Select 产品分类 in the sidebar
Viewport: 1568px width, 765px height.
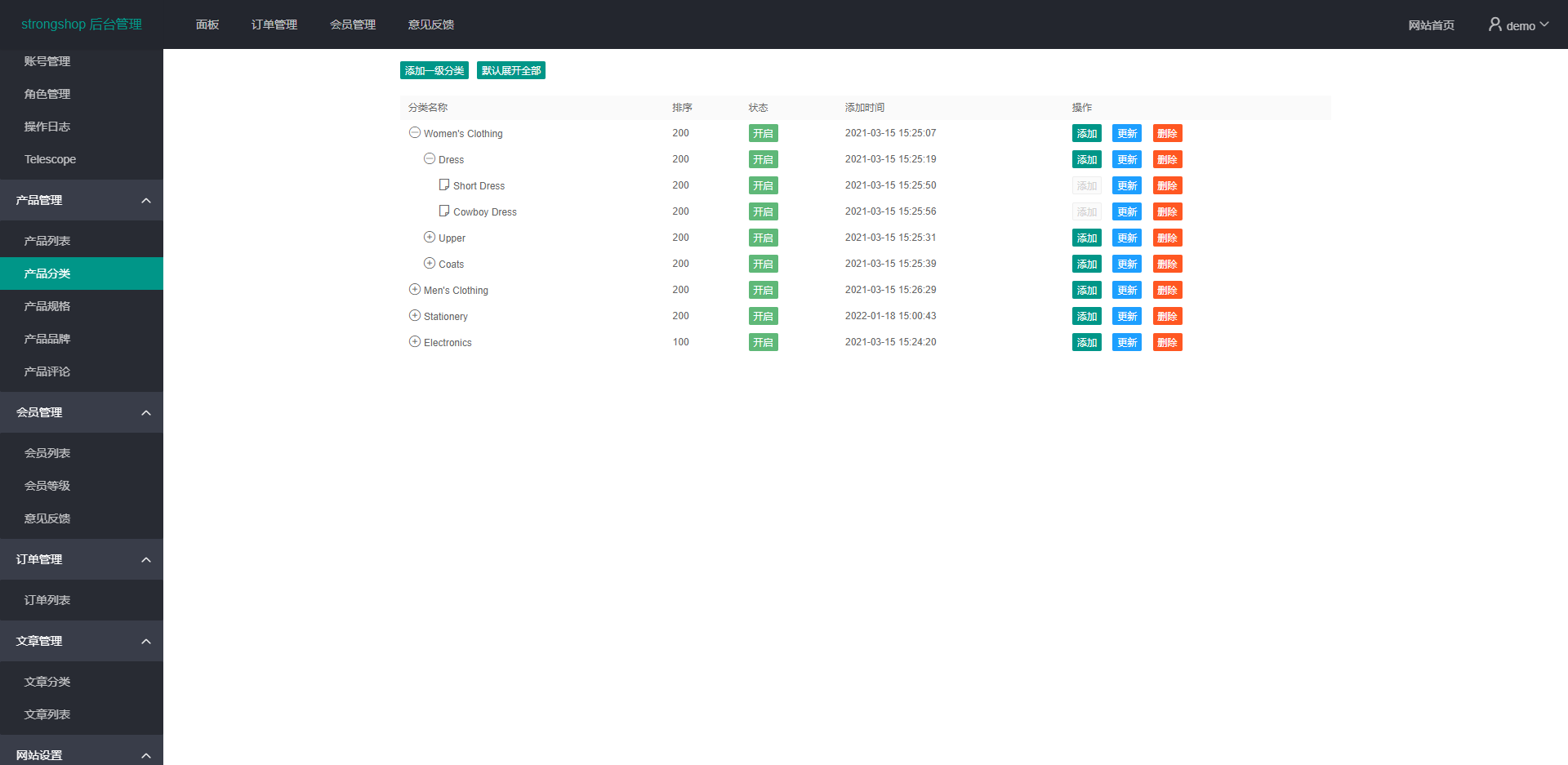[x=82, y=274]
